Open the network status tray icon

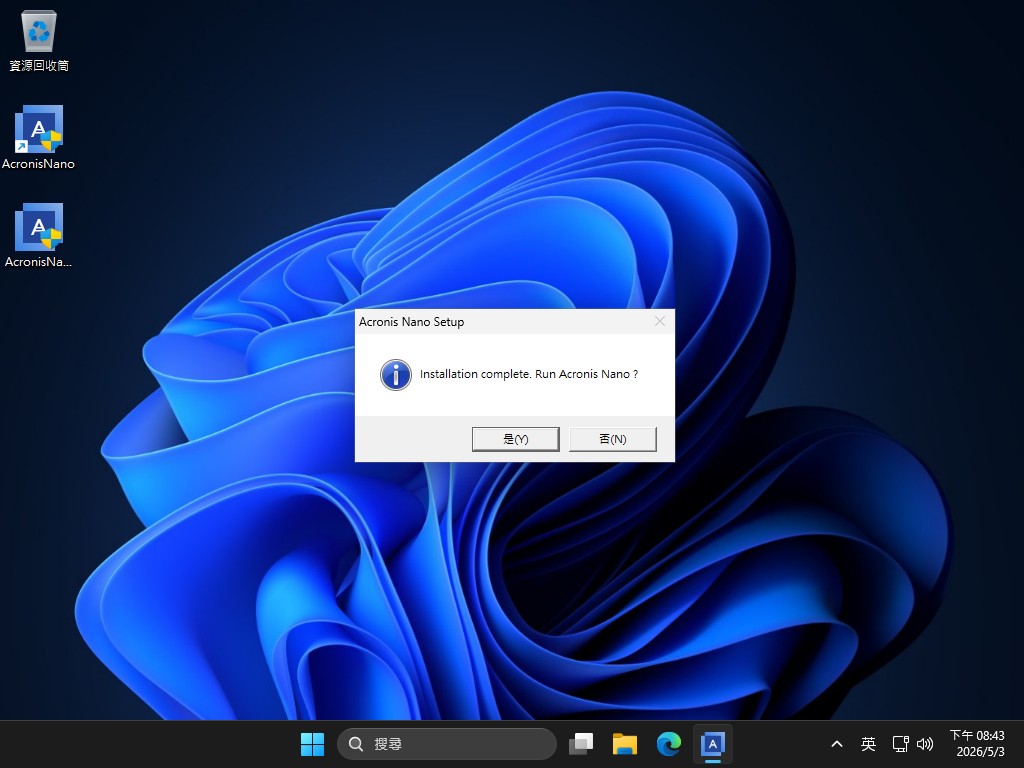[901, 744]
